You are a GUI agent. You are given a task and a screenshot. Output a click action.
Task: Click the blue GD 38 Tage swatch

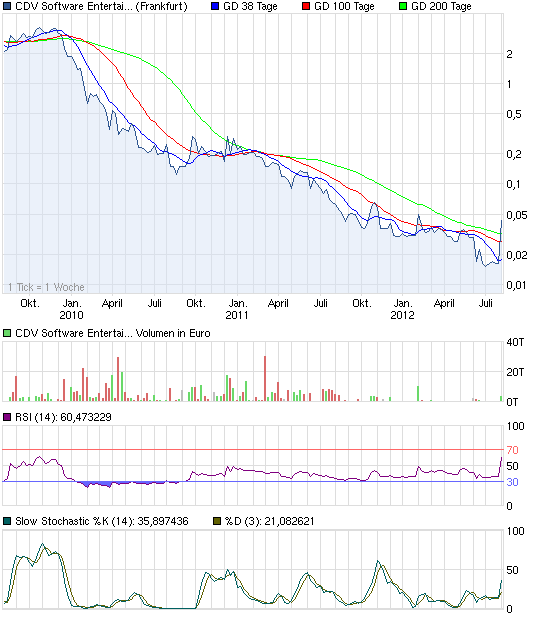(215, 6)
